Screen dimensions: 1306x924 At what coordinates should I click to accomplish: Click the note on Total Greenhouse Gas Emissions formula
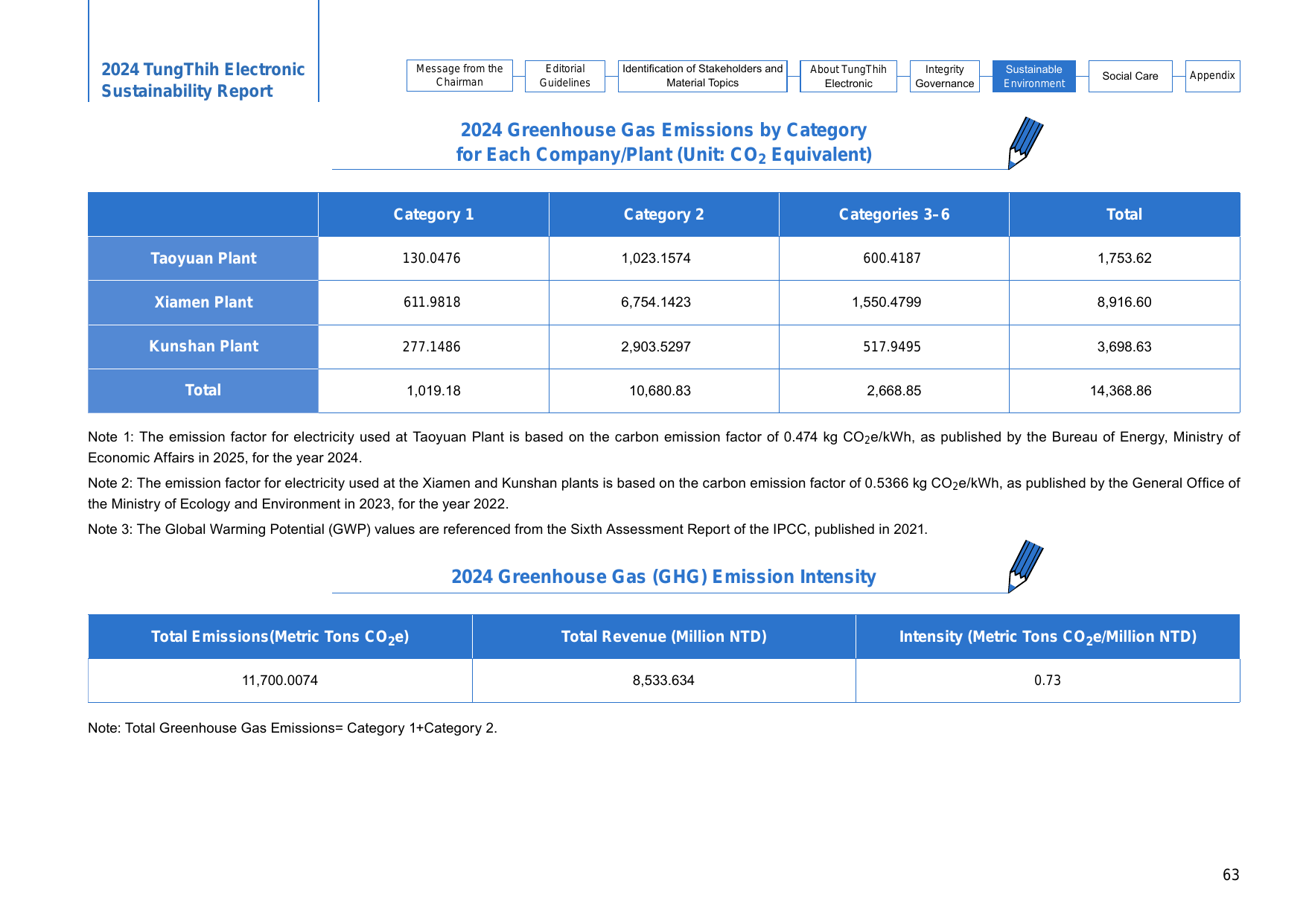pos(293,728)
